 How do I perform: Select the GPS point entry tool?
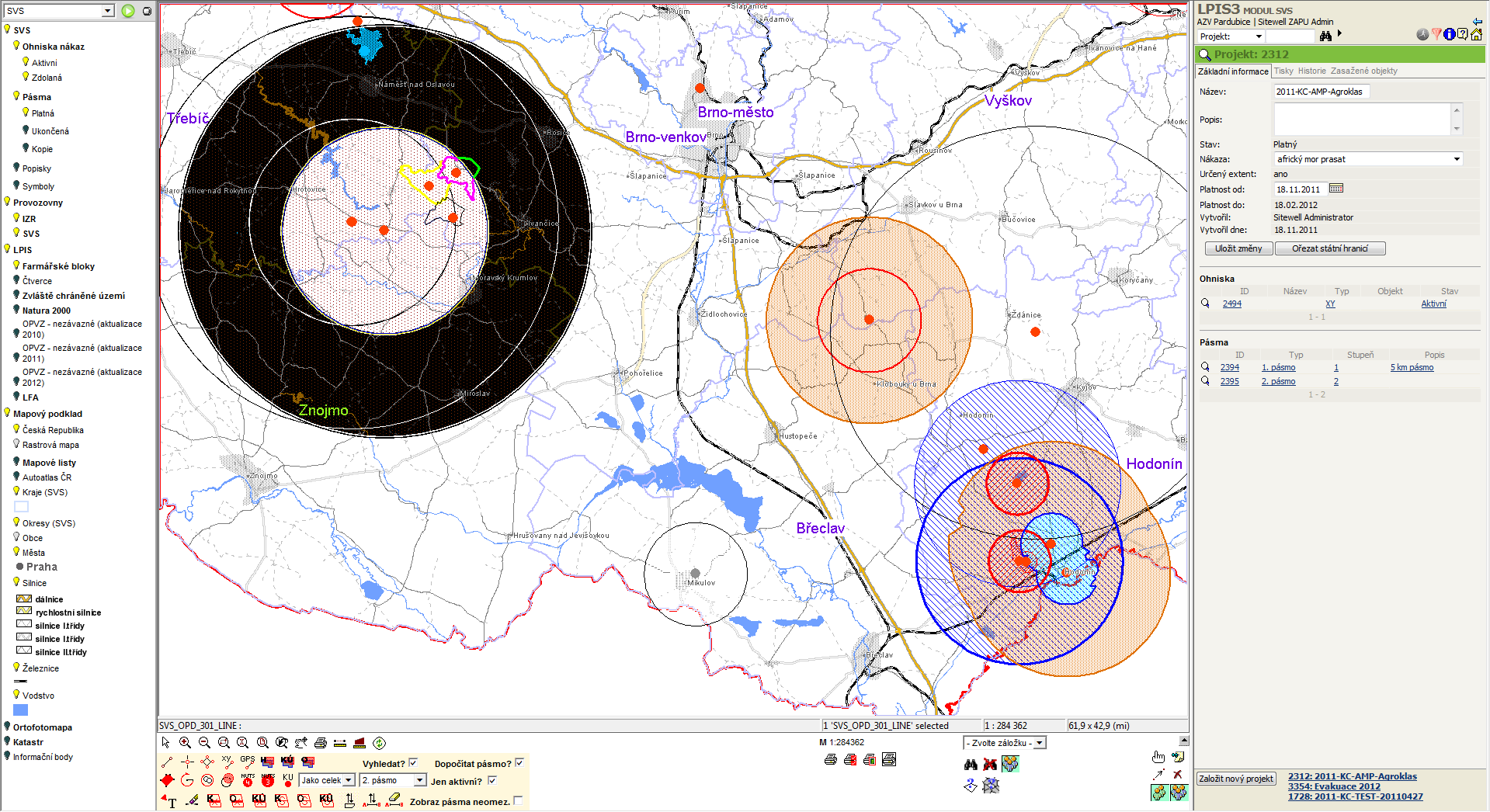coord(247,761)
